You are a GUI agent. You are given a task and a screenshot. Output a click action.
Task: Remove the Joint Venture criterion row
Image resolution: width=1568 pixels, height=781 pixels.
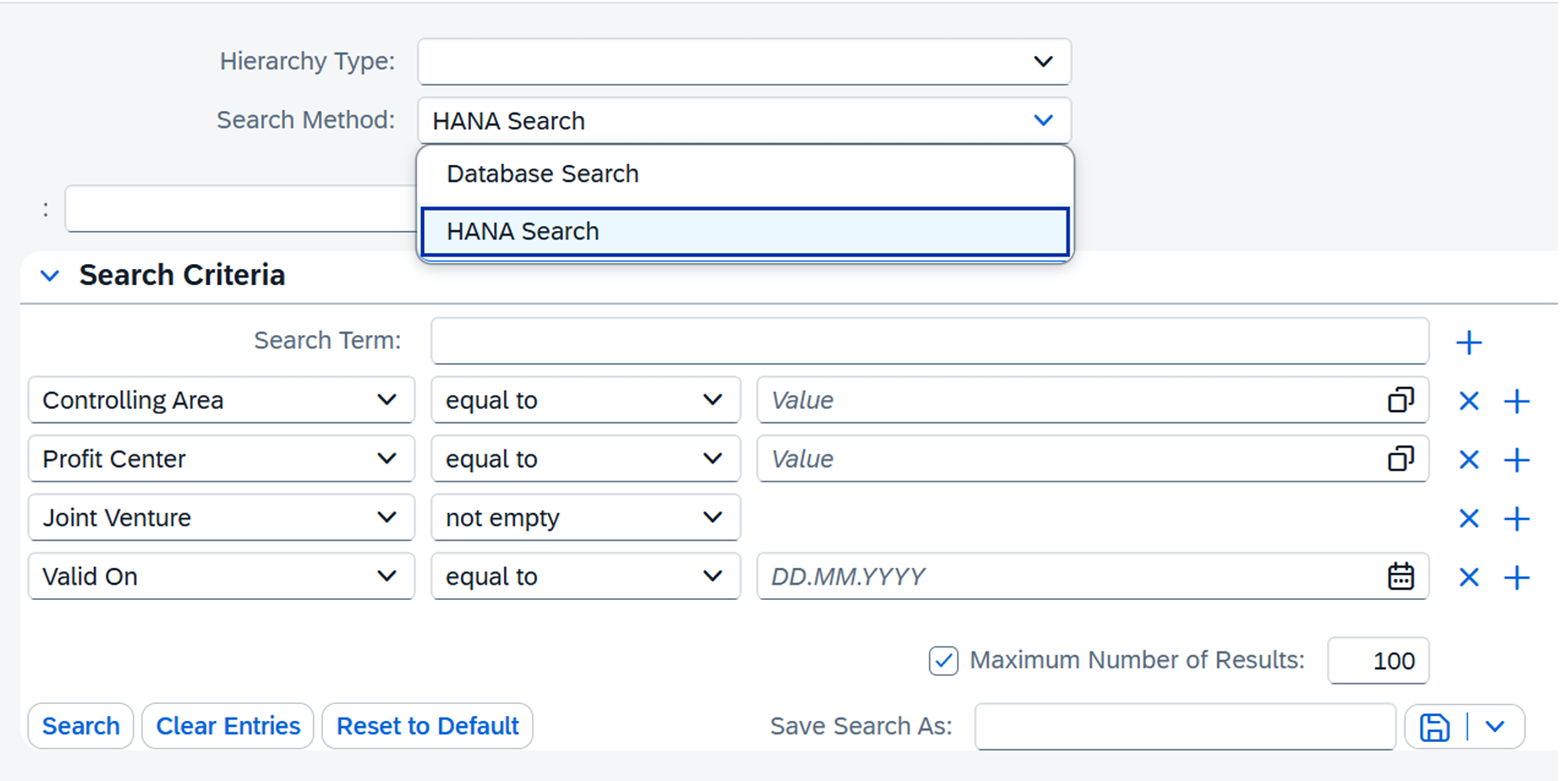(x=1468, y=519)
